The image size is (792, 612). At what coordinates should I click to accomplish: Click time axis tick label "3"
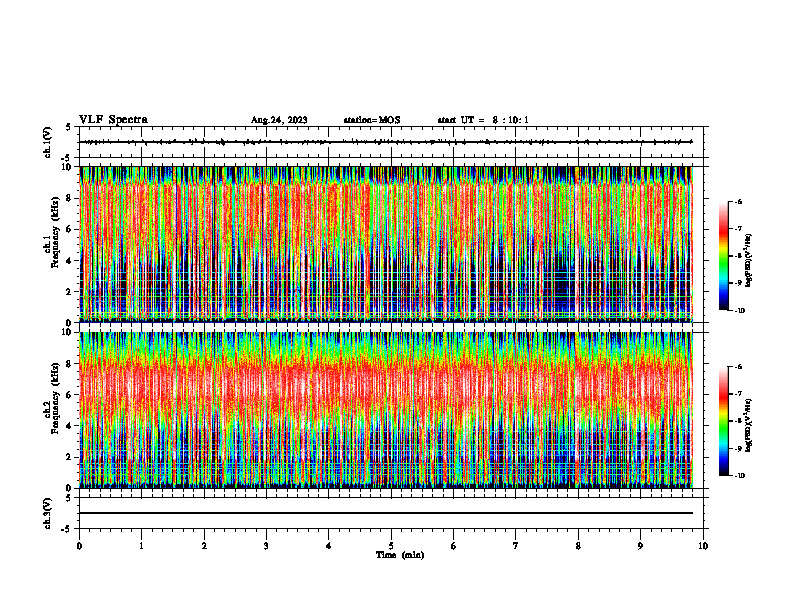[x=266, y=546]
